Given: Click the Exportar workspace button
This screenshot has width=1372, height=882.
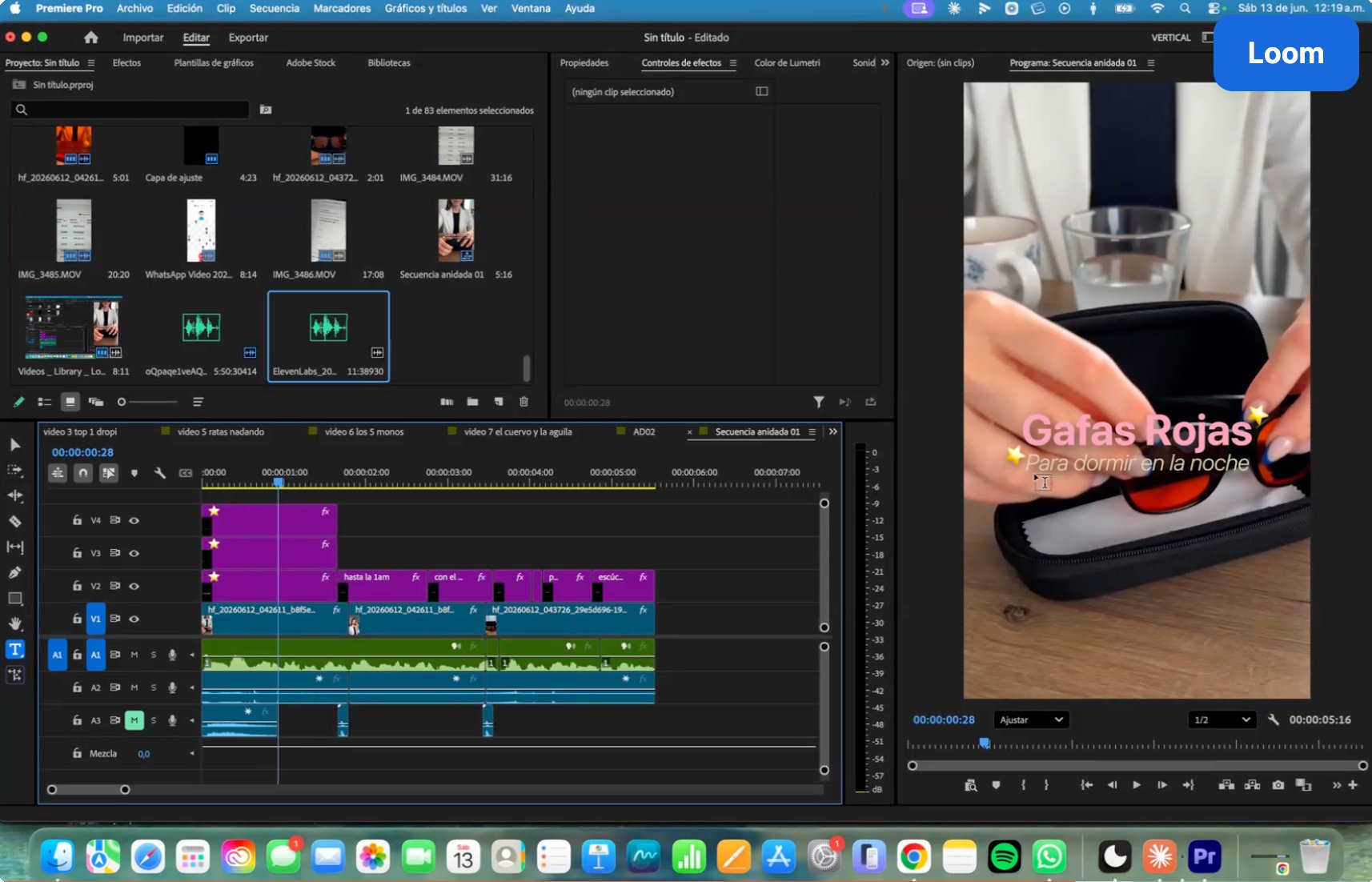Looking at the screenshot, I should [x=248, y=38].
